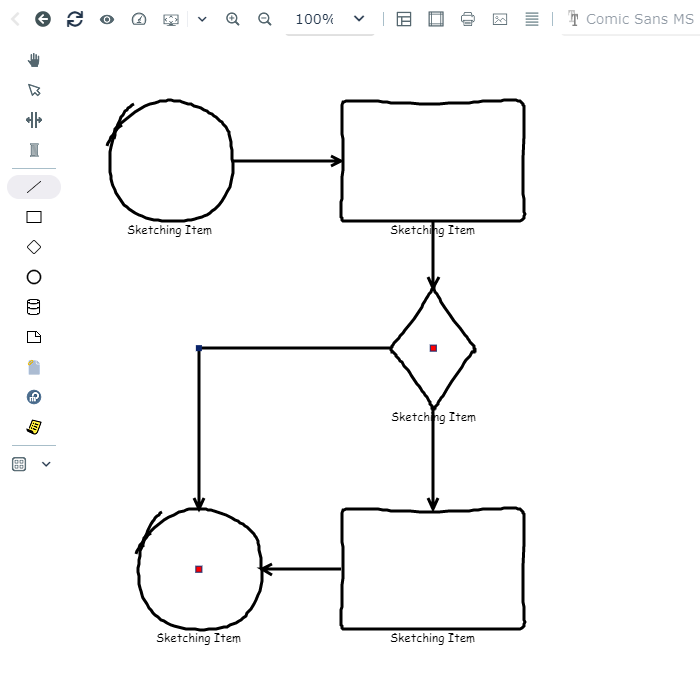Toggle the layout panel icon
700x690 pixels.
tap(404, 19)
